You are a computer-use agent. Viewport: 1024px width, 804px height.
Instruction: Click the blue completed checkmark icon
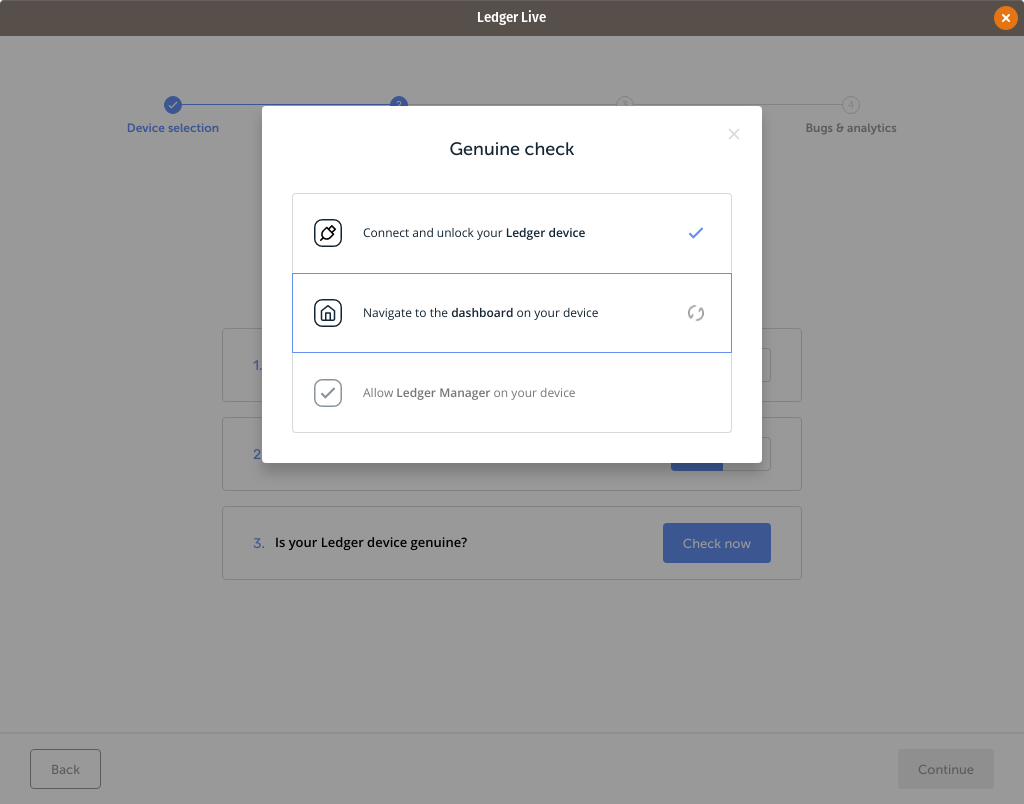pyautogui.click(x=696, y=233)
